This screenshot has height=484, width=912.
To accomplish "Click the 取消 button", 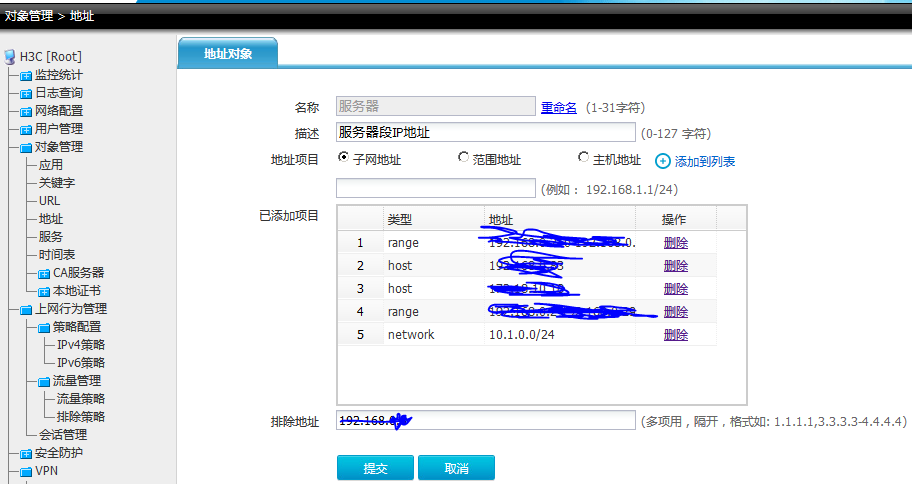I will [457, 468].
